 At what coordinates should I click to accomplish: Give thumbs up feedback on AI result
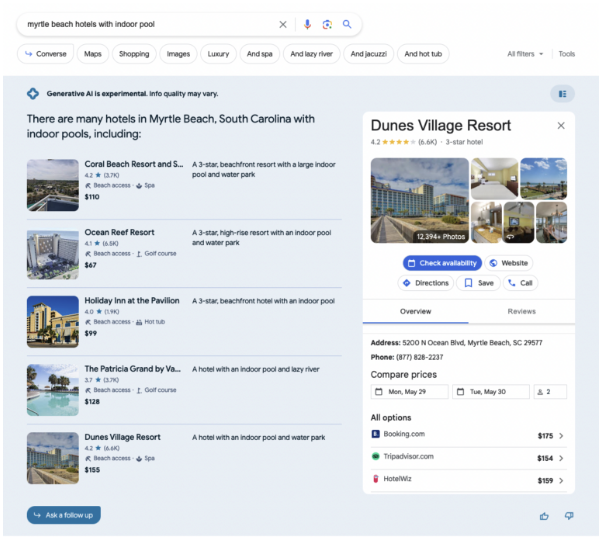coord(544,516)
